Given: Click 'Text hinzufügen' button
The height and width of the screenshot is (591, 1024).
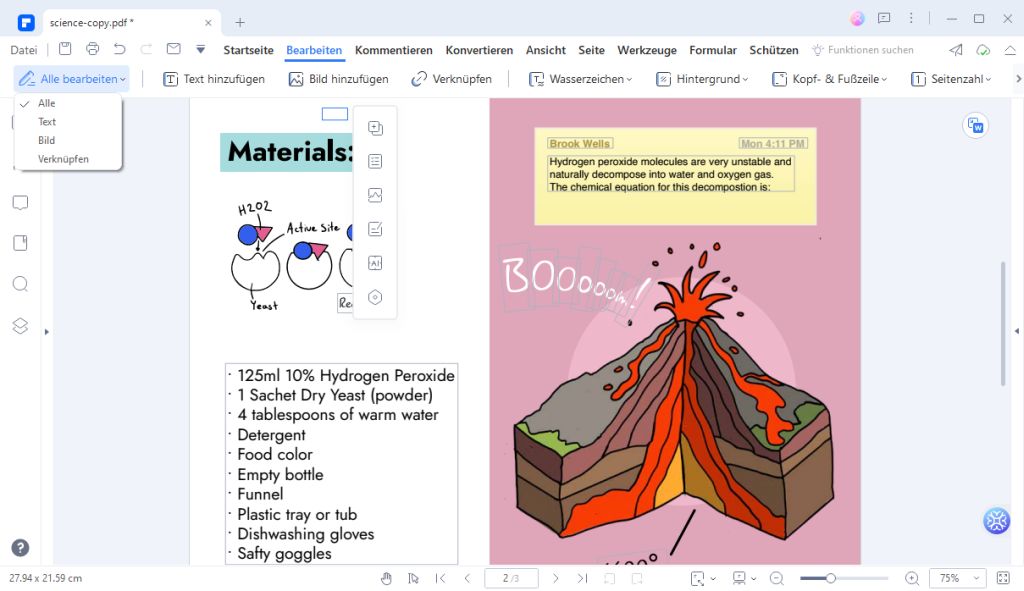Looking at the screenshot, I should click(214, 79).
